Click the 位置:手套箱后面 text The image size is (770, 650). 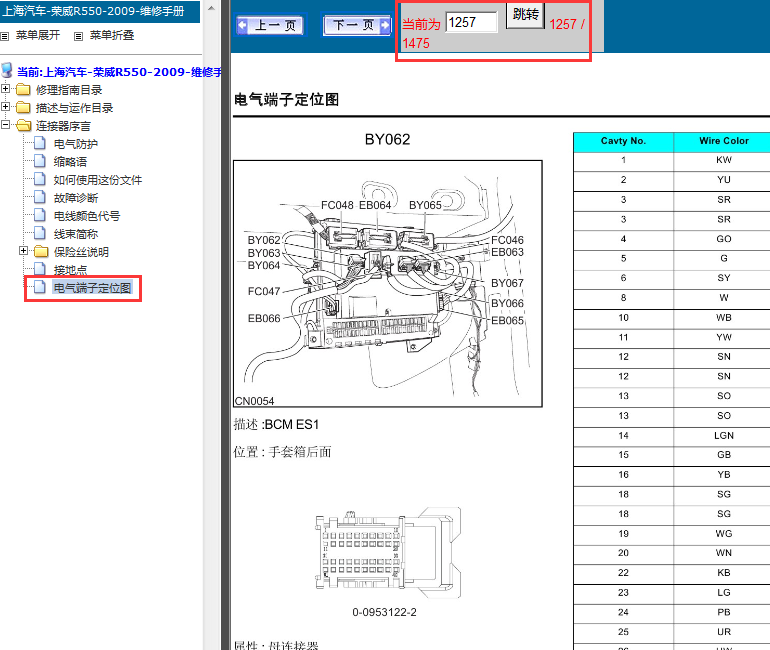point(282,452)
